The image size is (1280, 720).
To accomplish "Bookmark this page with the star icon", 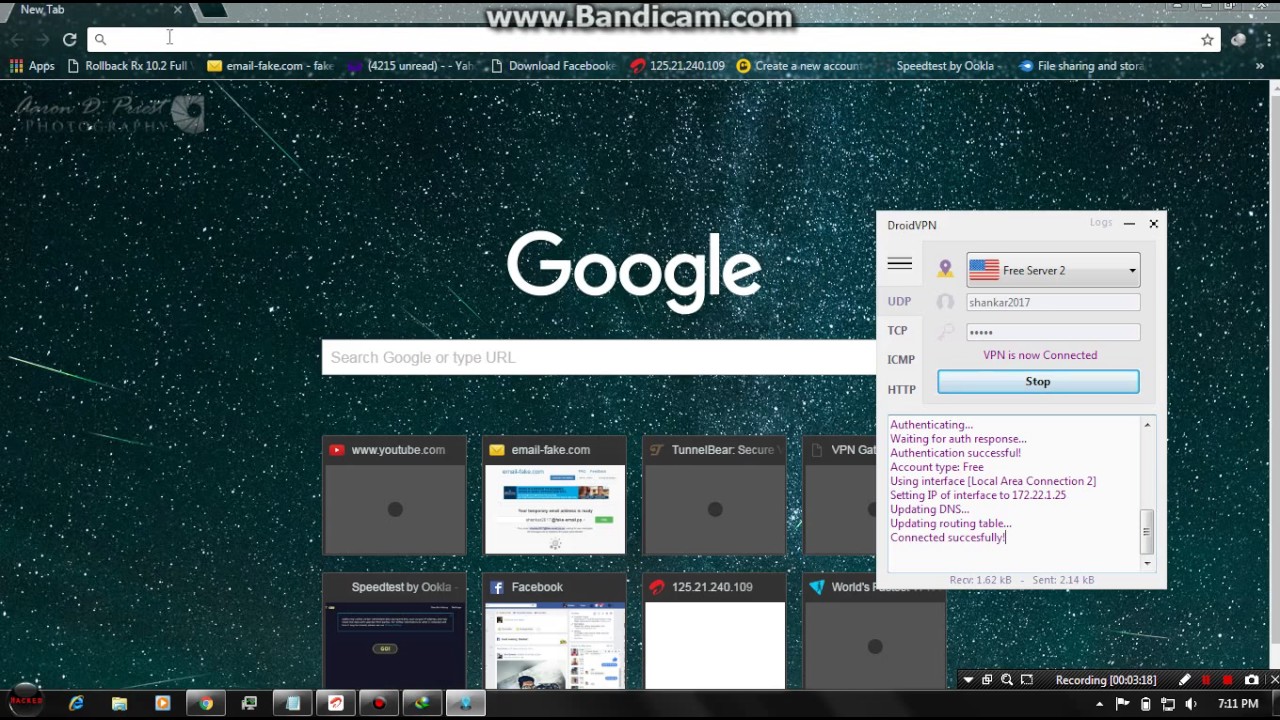I will [x=1207, y=39].
